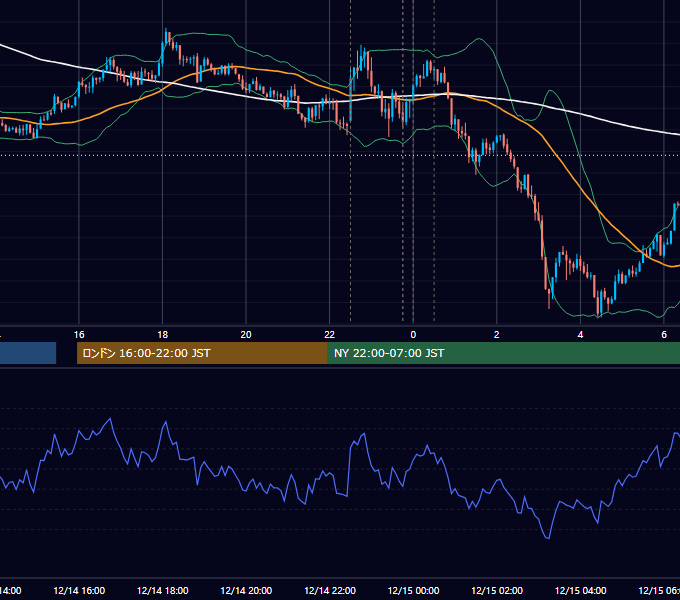Screen dimensions: 680x600
Task: Click the NY 22:00-07:00 JST session bar
Action: 504,353
